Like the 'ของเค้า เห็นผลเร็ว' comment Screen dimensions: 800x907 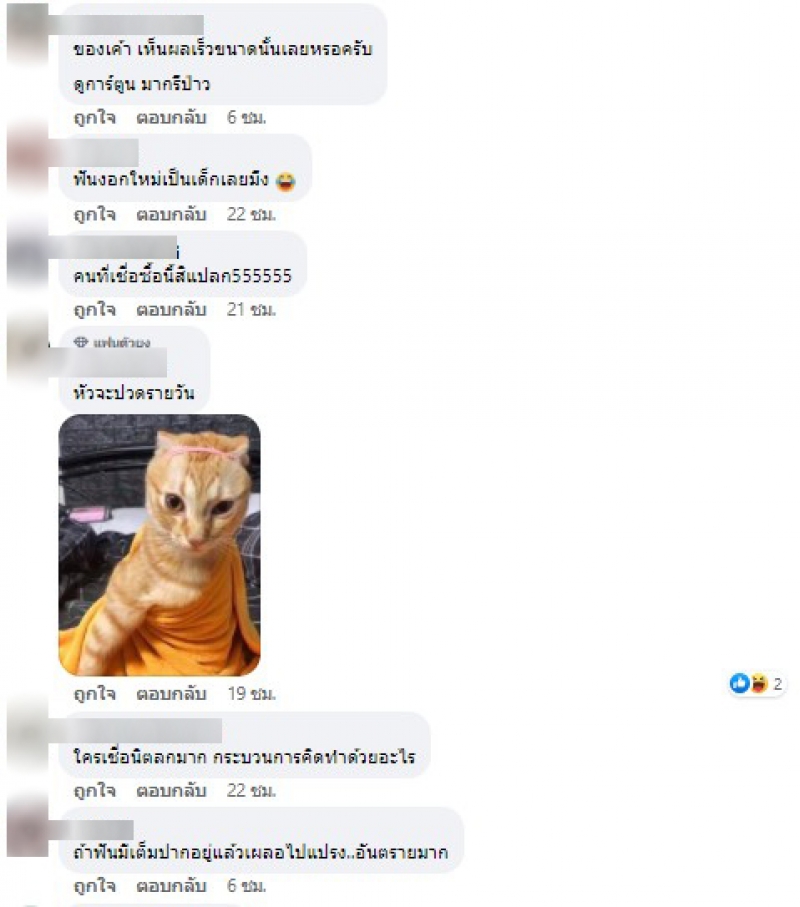click(95, 118)
